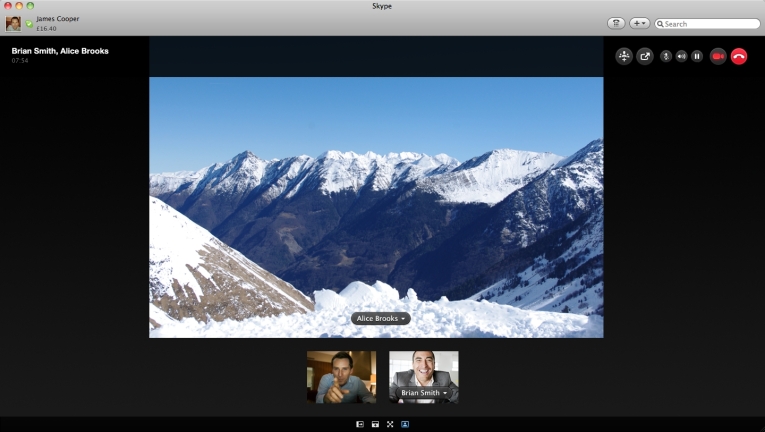The image size is (765, 432).
Task: Pause the call with the hold button
Action: (x=697, y=56)
